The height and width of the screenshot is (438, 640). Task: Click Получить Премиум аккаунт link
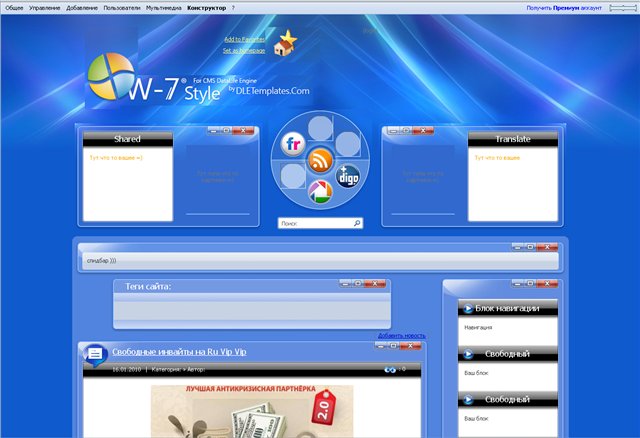[564, 8]
